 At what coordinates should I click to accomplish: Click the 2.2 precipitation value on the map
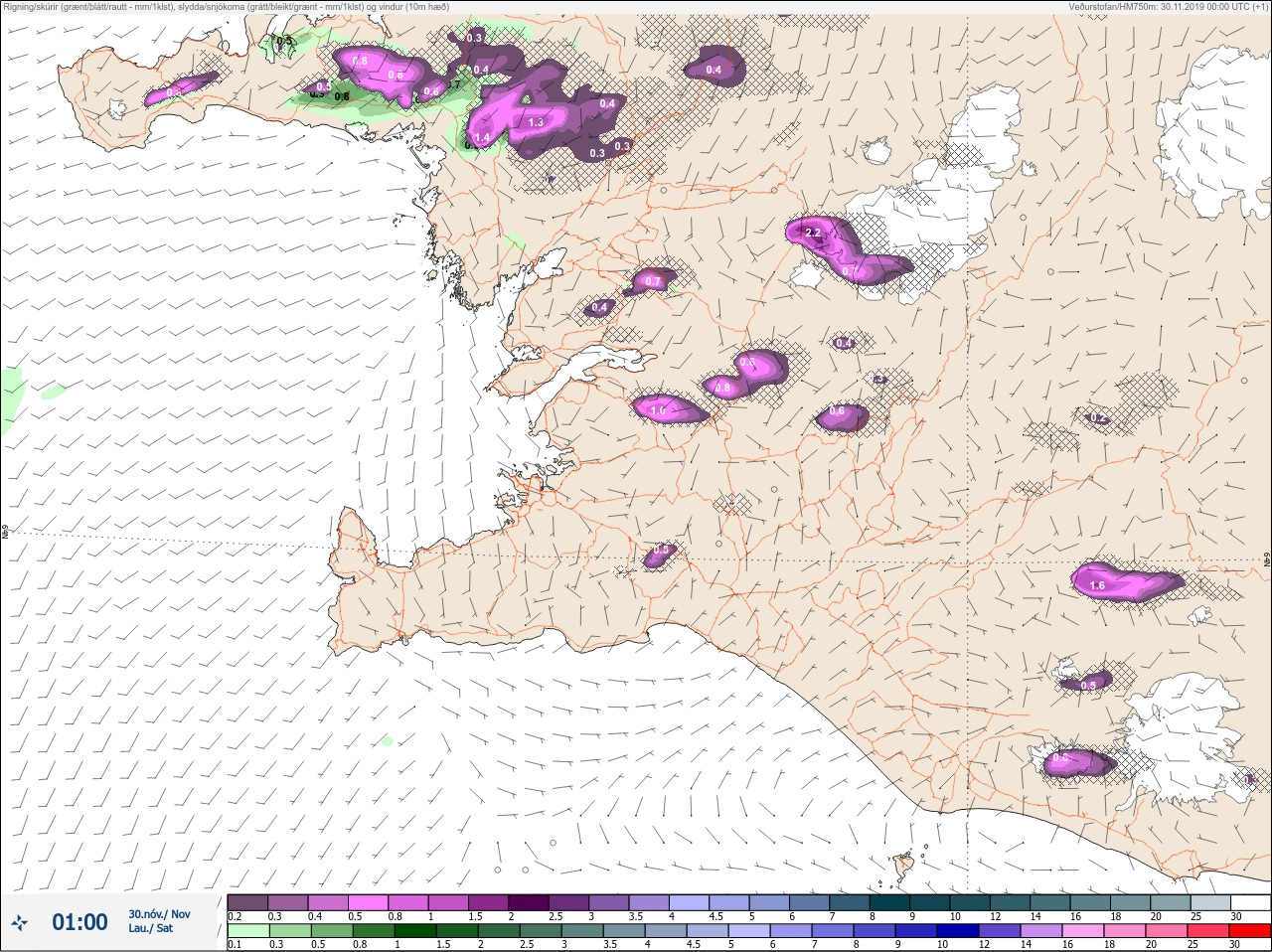(x=813, y=233)
